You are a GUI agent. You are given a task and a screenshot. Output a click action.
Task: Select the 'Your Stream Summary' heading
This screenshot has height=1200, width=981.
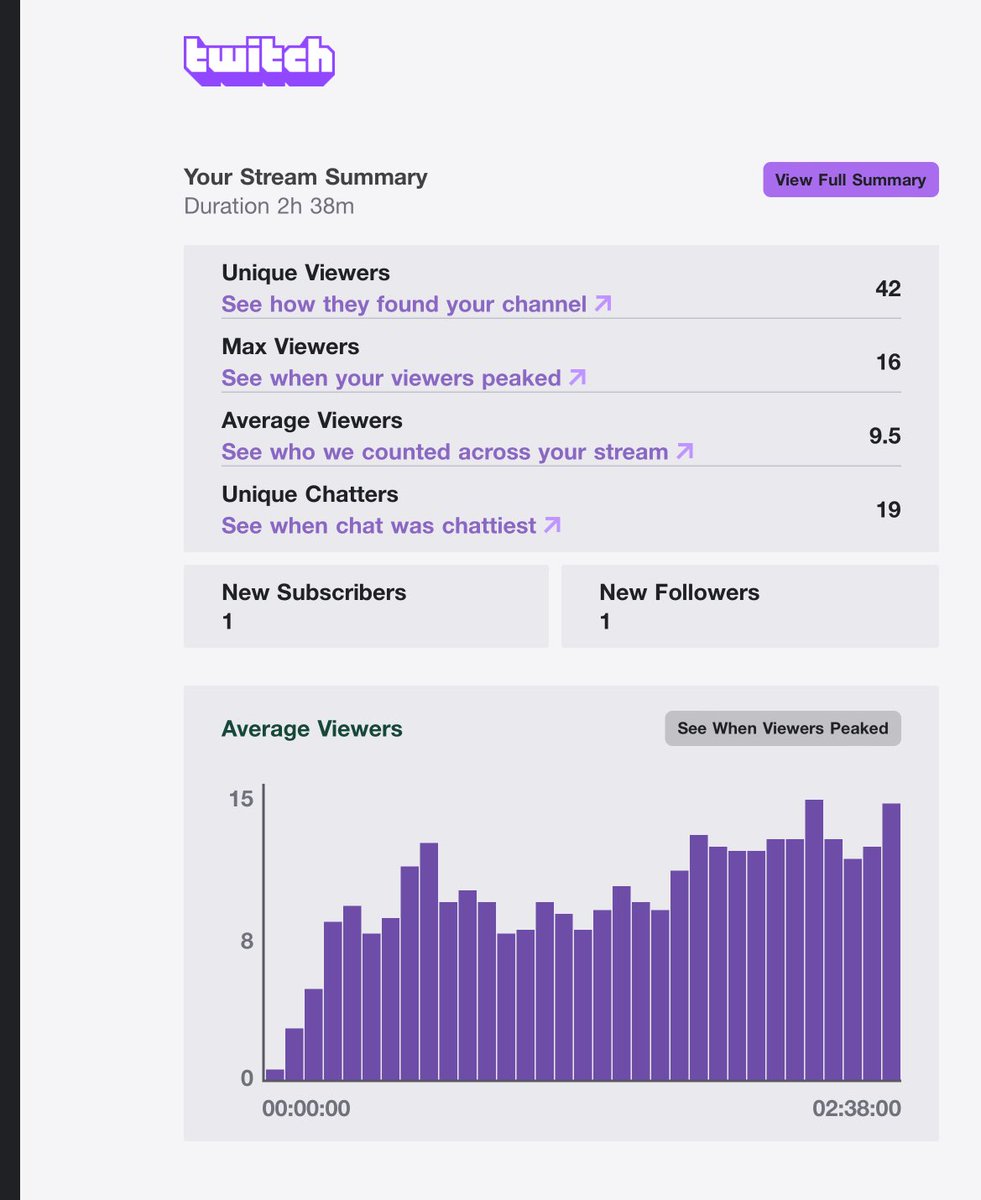305,177
